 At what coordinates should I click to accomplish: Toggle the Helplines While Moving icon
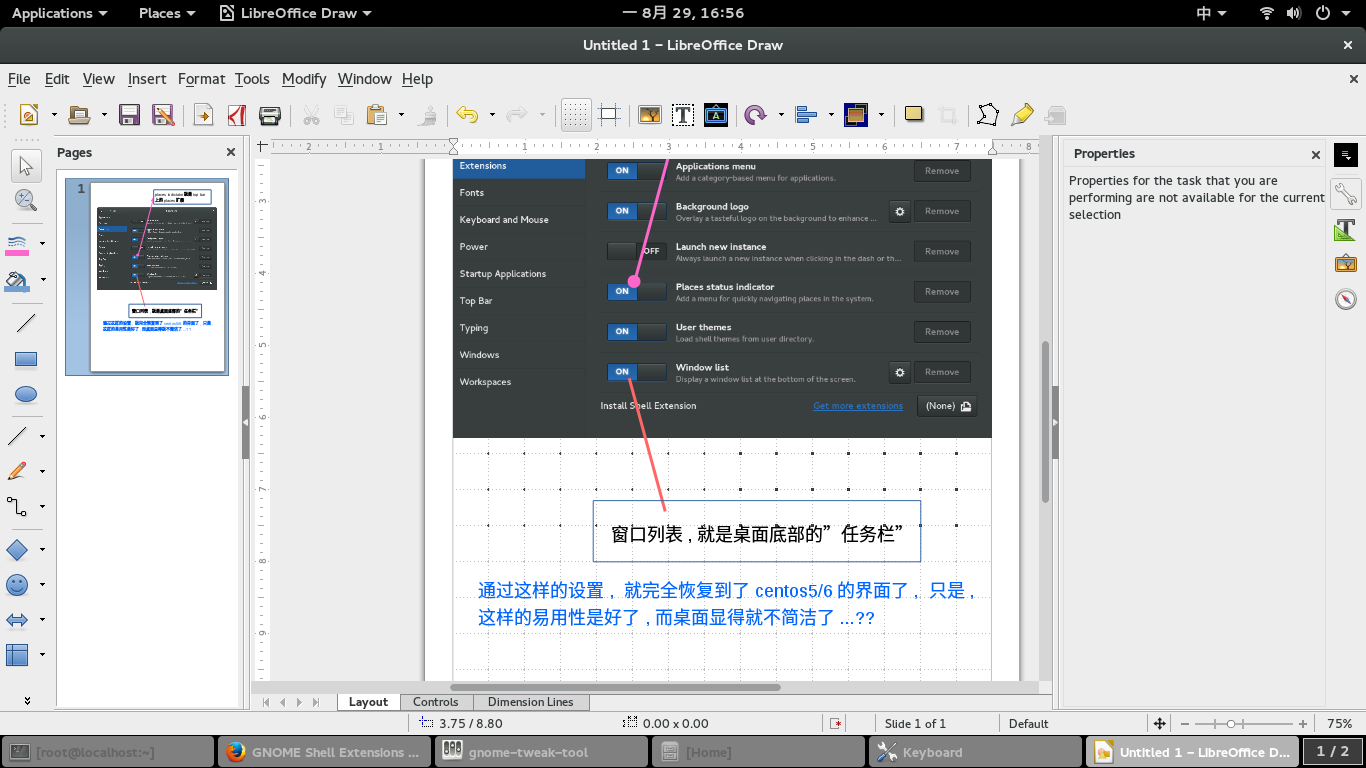coord(609,115)
